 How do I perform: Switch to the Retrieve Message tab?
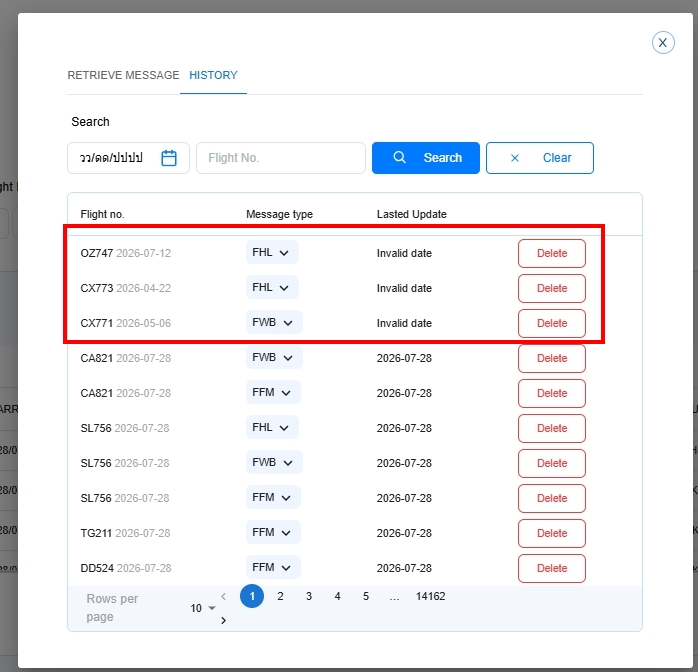coord(123,75)
